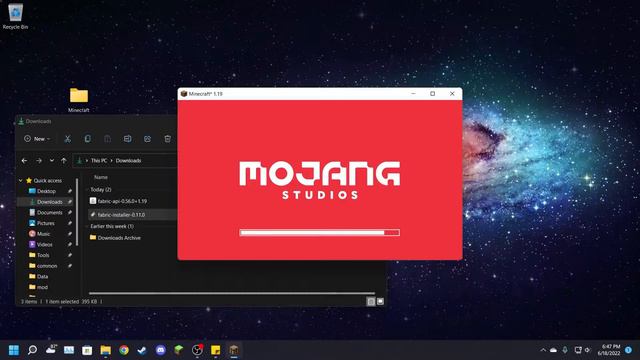Open Discord from the taskbar
The image size is (640, 360).
(x=161, y=350)
